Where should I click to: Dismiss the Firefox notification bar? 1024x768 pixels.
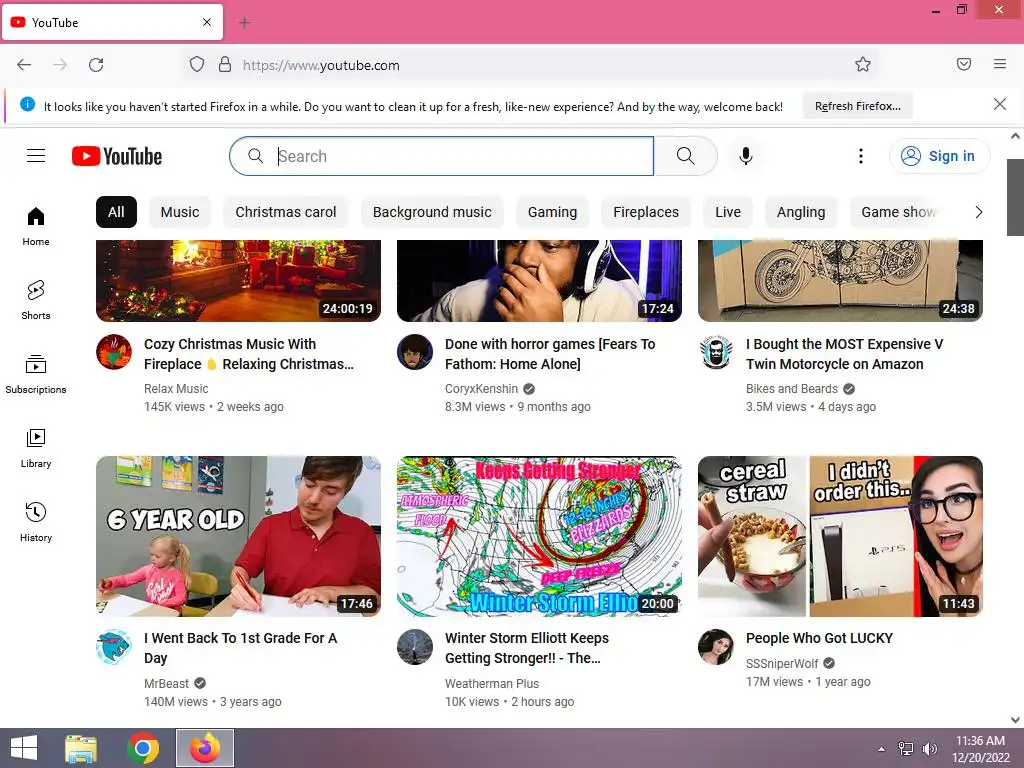(x=999, y=104)
